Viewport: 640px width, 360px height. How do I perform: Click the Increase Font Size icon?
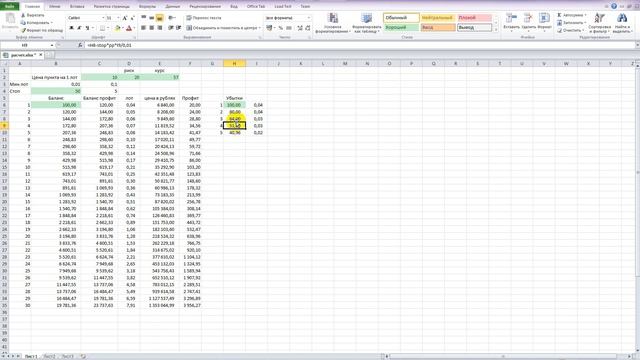click(x=125, y=18)
